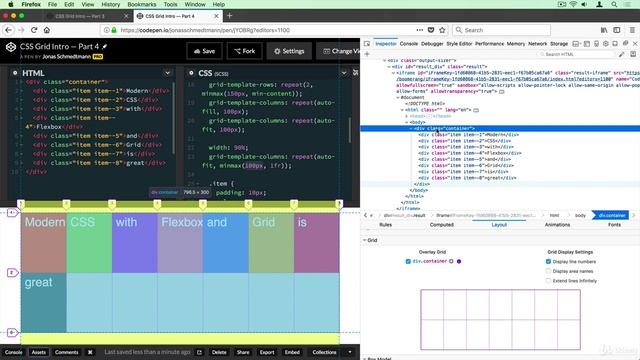Go to the home page icon

[x=47, y=30]
